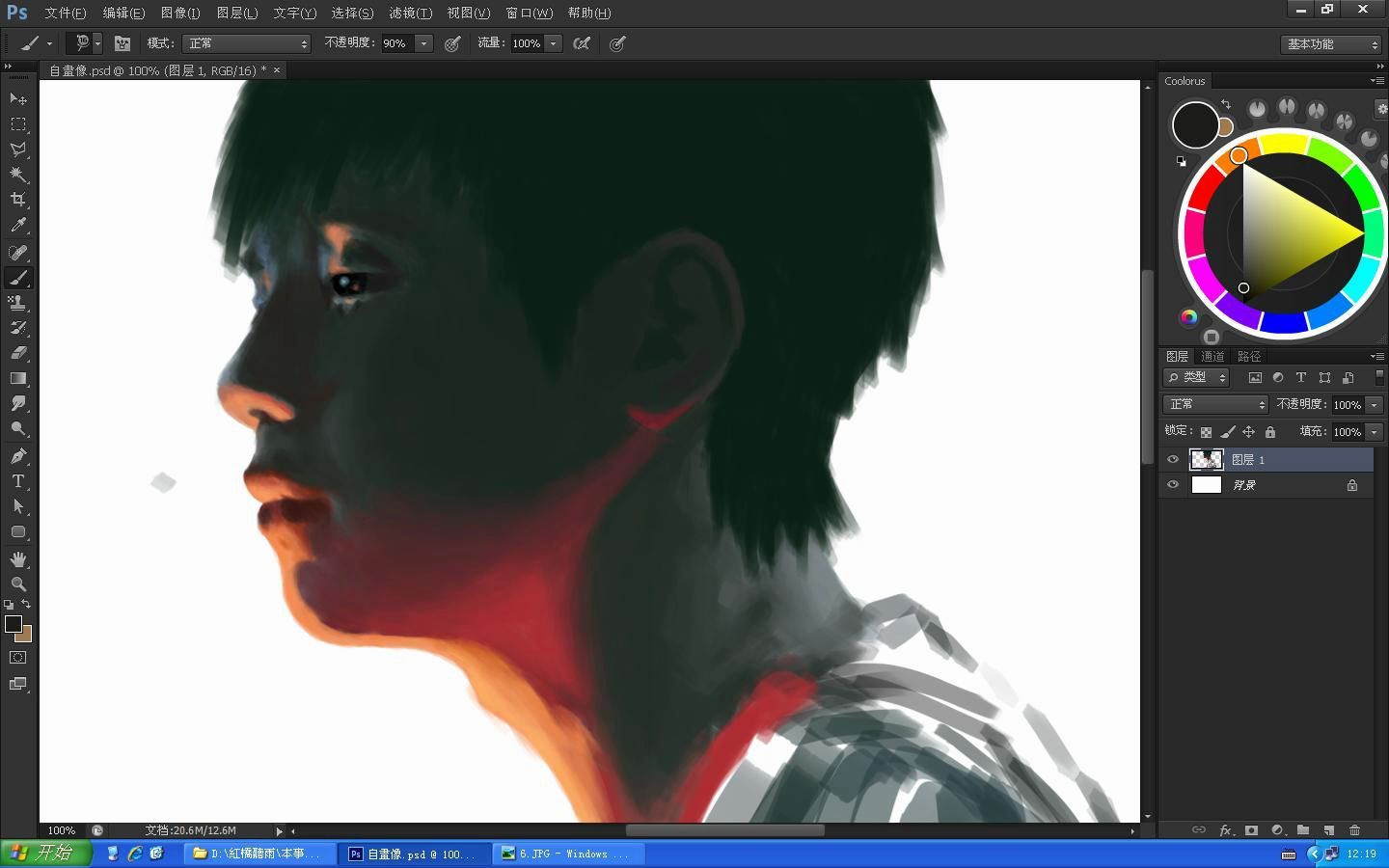
Task: Toggle tablet pressure for opacity
Action: click(x=452, y=43)
